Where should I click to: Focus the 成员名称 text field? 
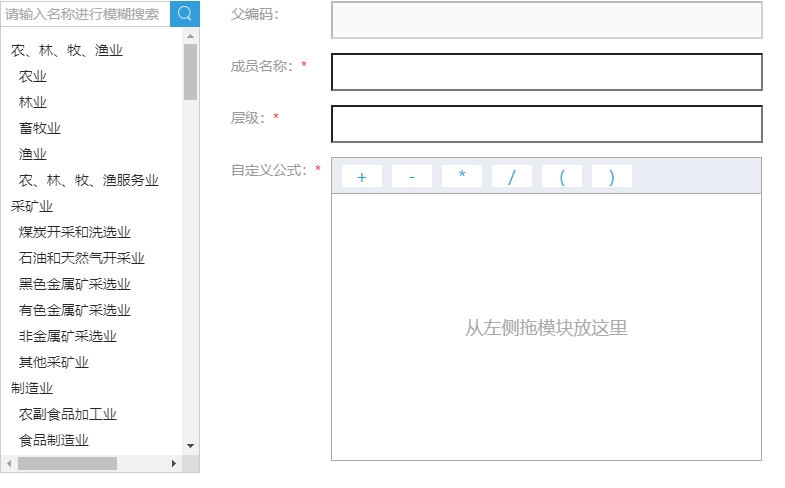pos(546,72)
